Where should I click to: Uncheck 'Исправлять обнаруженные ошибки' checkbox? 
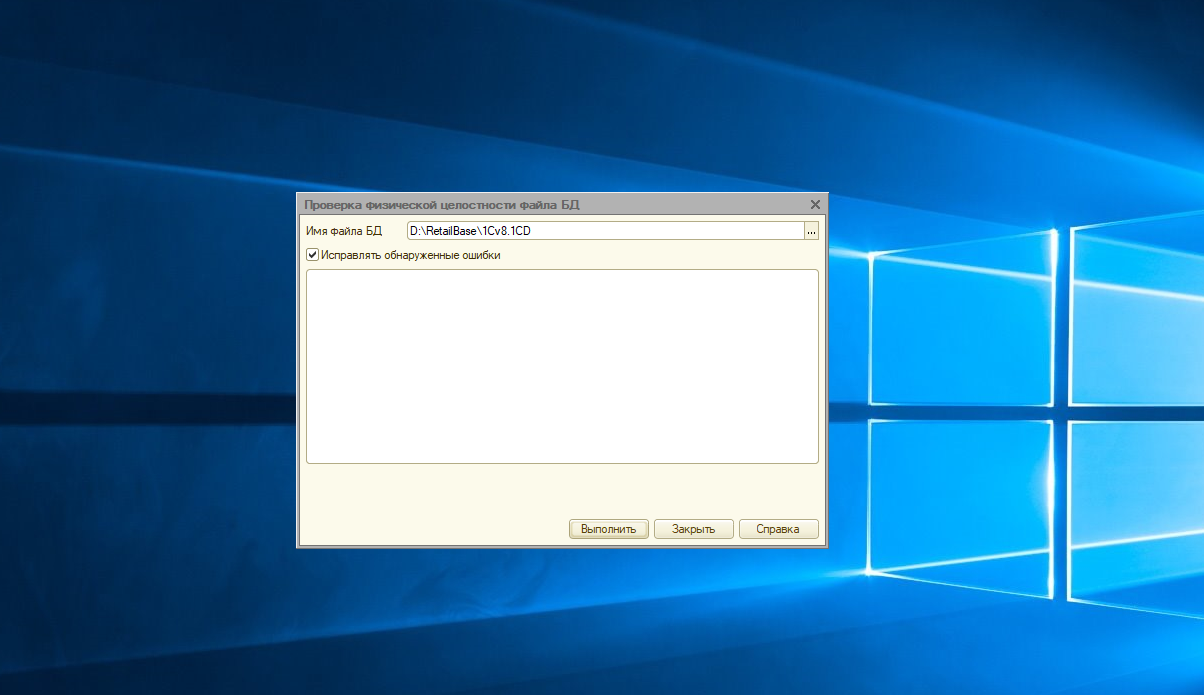click(x=312, y=255)
